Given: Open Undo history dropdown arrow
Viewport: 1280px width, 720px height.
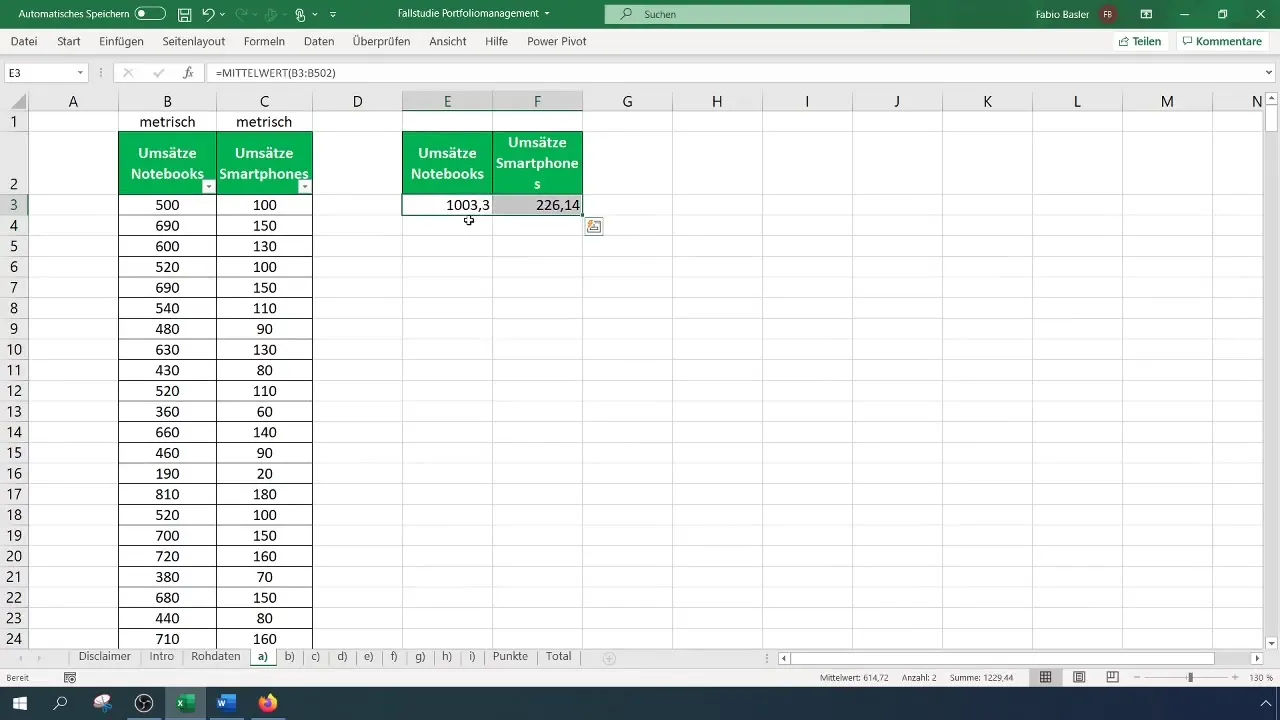Looking at the screenshot, I should tap(223, 14).
